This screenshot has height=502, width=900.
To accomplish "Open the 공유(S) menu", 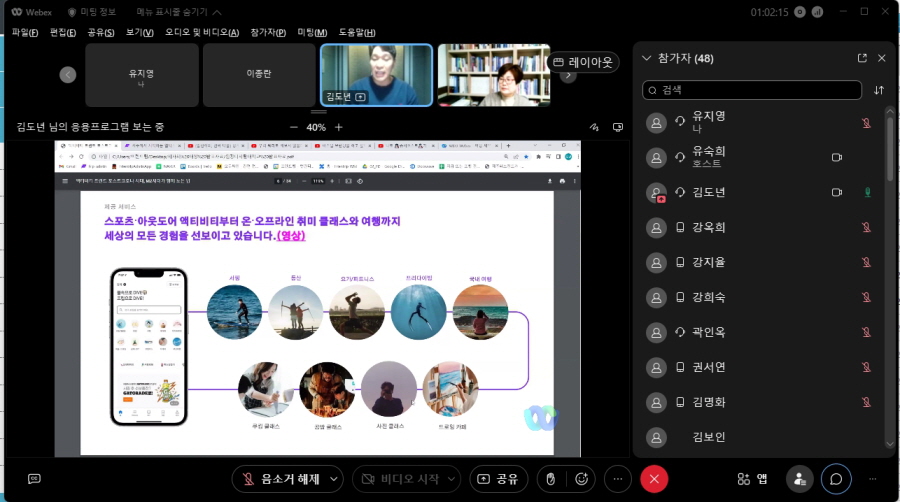I will (x=100, y=33).
